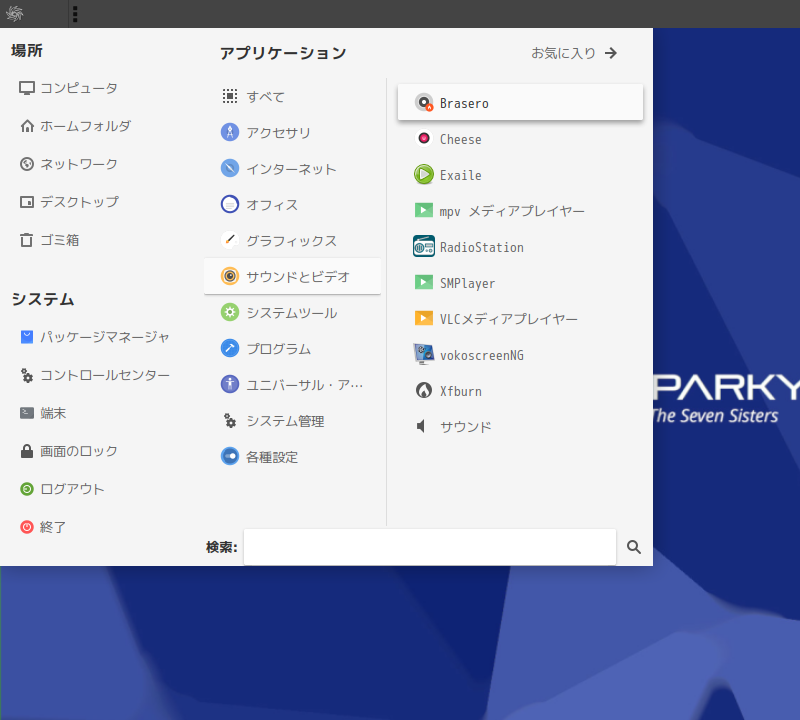800x720 pixels.
Task: Click the magnifier search button
Action: 634,547
